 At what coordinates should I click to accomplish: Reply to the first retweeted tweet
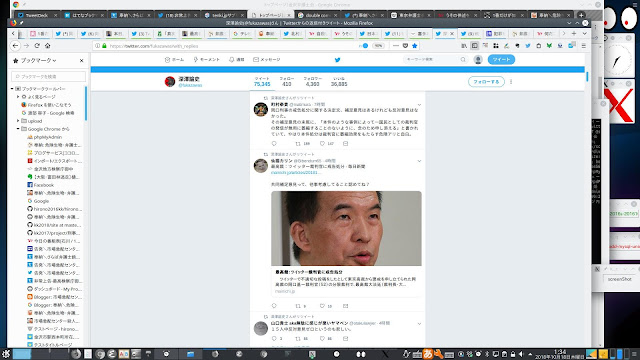tap(274, 144)
